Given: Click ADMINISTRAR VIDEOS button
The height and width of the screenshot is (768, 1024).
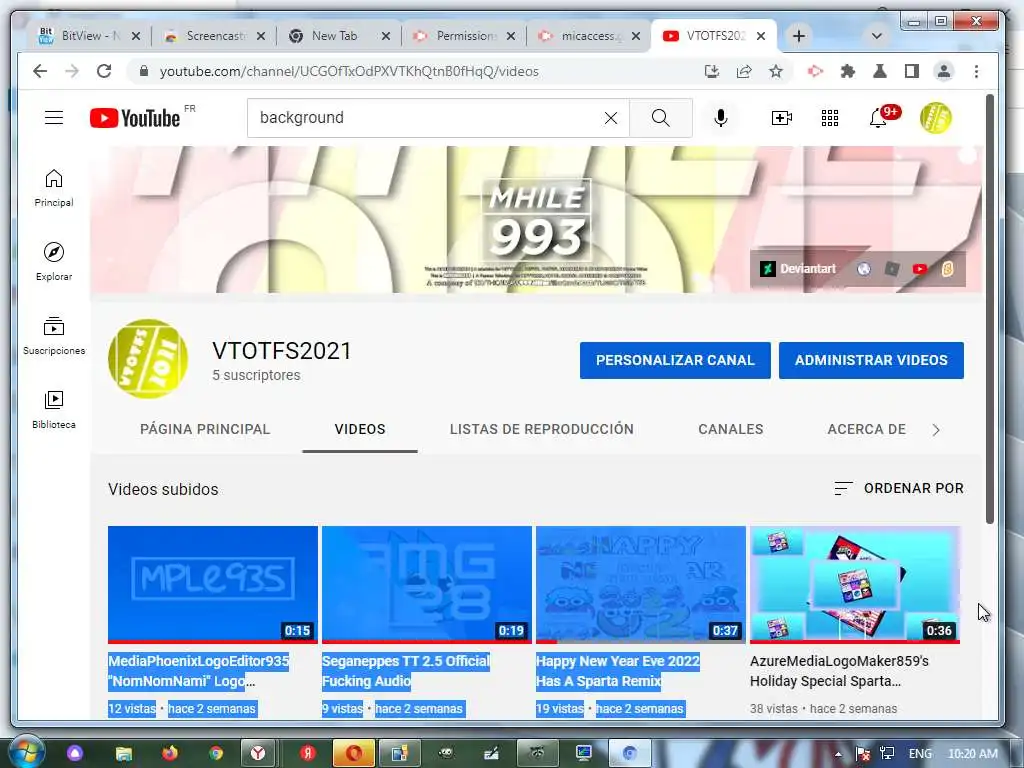Looking at the screenshot, I should (871, 360).
